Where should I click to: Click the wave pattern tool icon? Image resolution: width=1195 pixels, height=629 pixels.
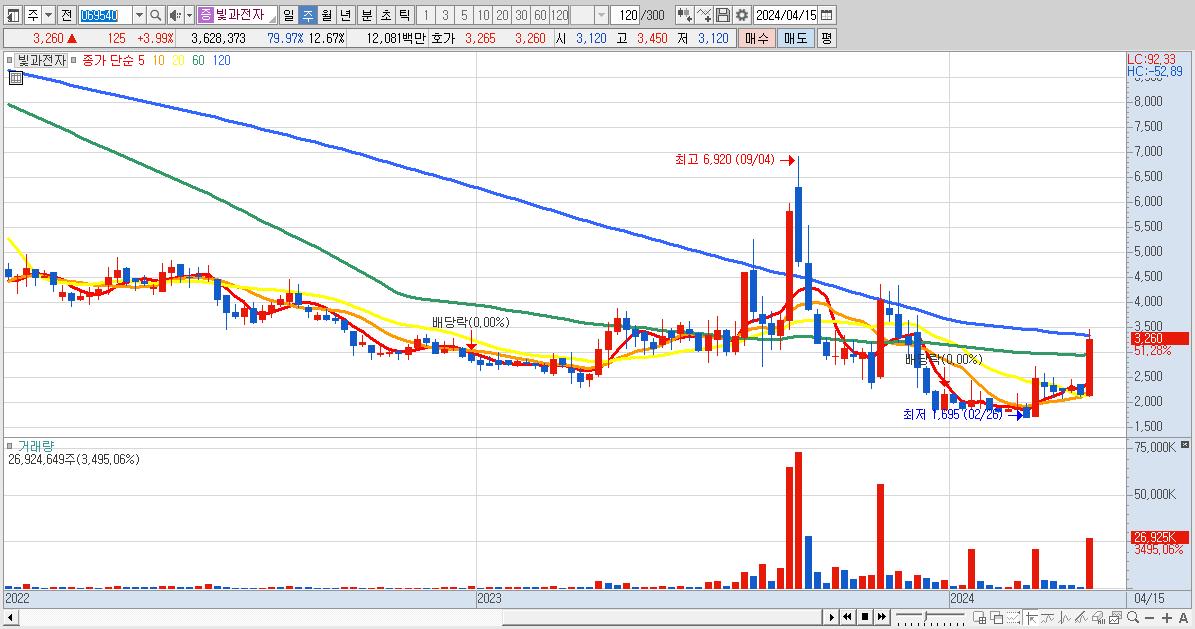point(1065,617)
